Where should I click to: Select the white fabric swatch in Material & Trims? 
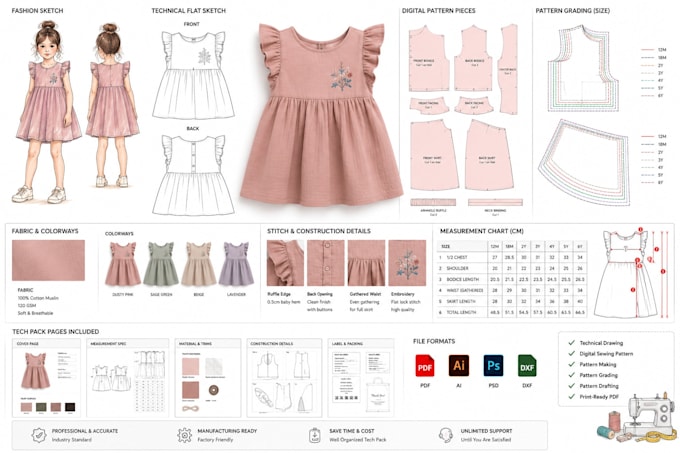pyautogui.click(x=214, y=367)
